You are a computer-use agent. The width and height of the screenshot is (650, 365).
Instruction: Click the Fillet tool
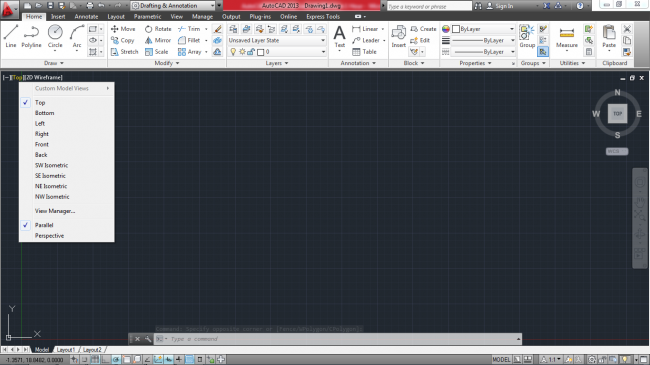tap(189, 40)
